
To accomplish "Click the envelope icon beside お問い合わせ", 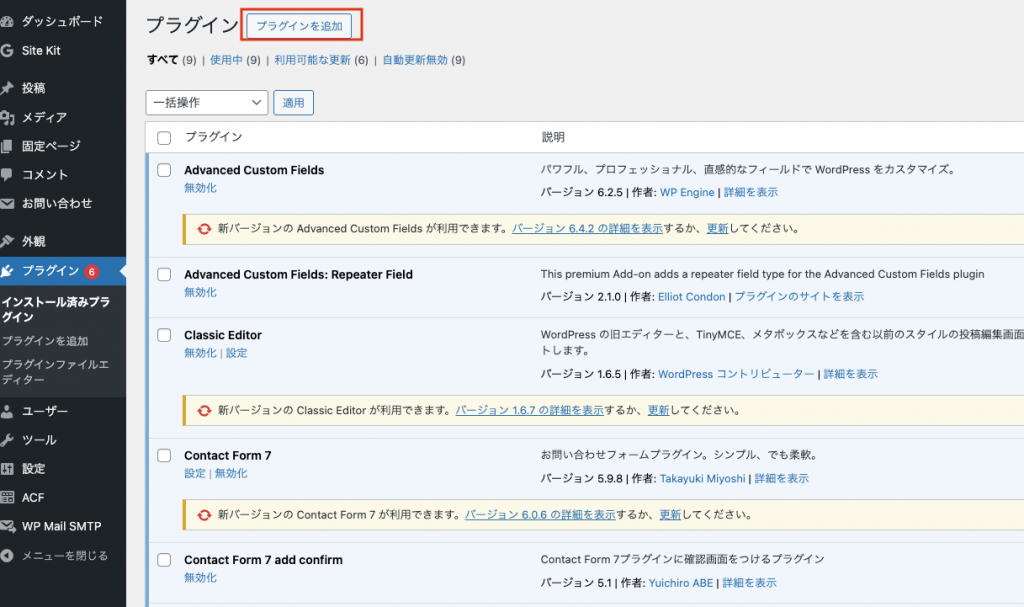I will point(7,204).
